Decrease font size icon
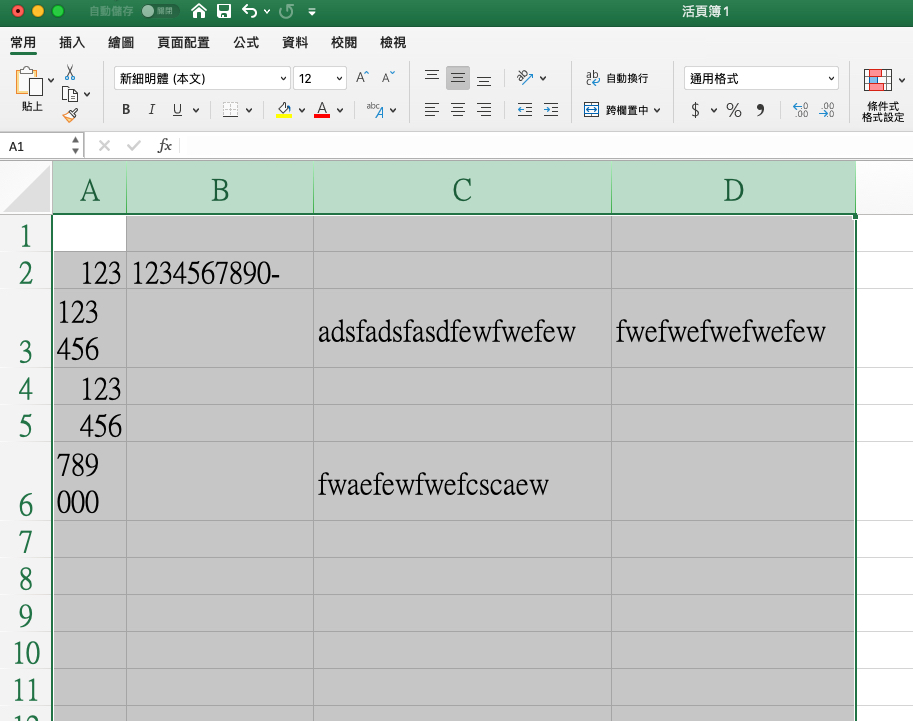Image resolution: width=913 pixels, height=721 pixels. click(x=388, y=77)
